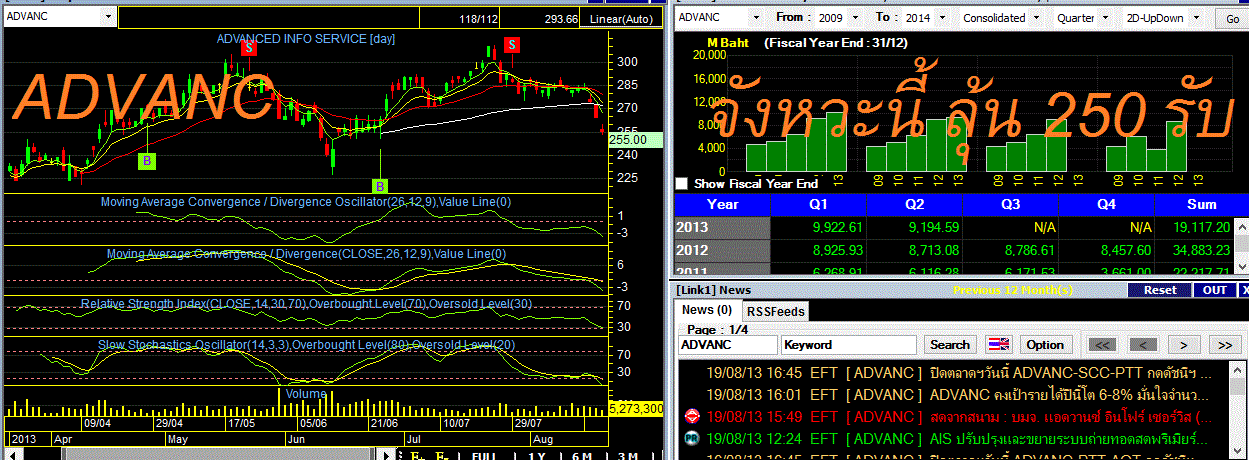Select the FULL time range button
Viewport: 1249px width, 460px height.
[x=484, y=455]
